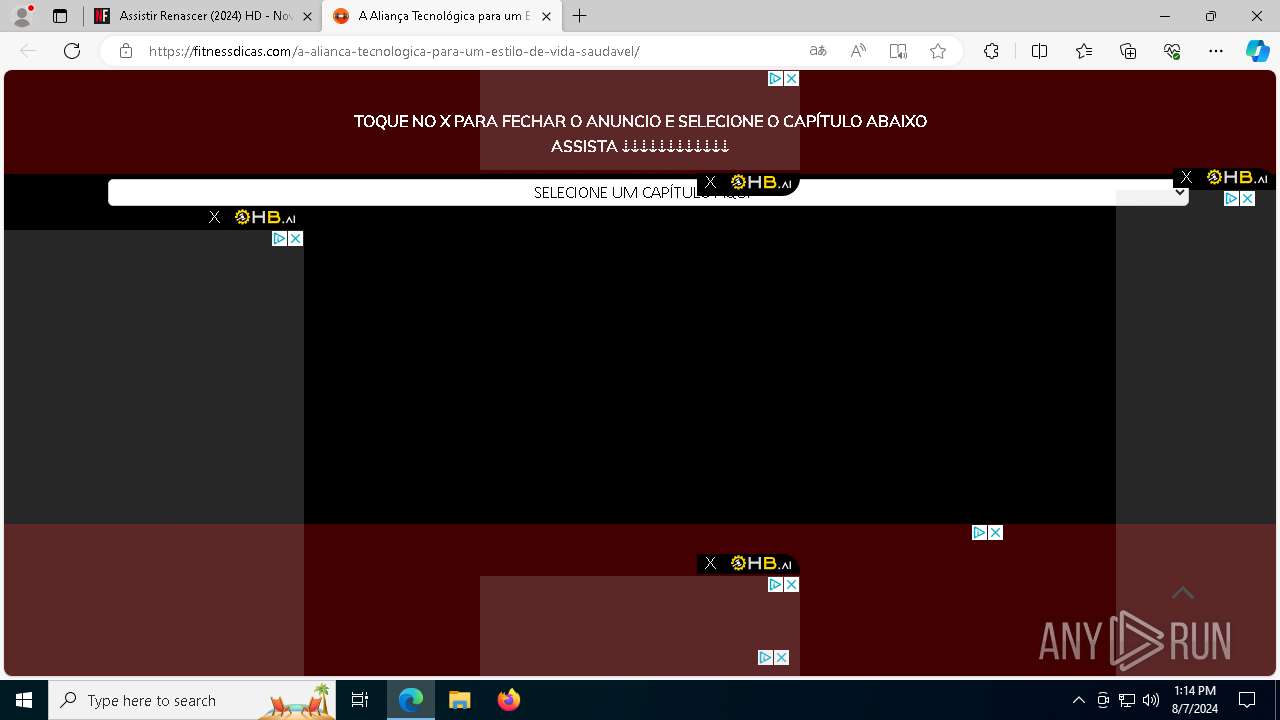Open the notification center

coord(1247,700)
